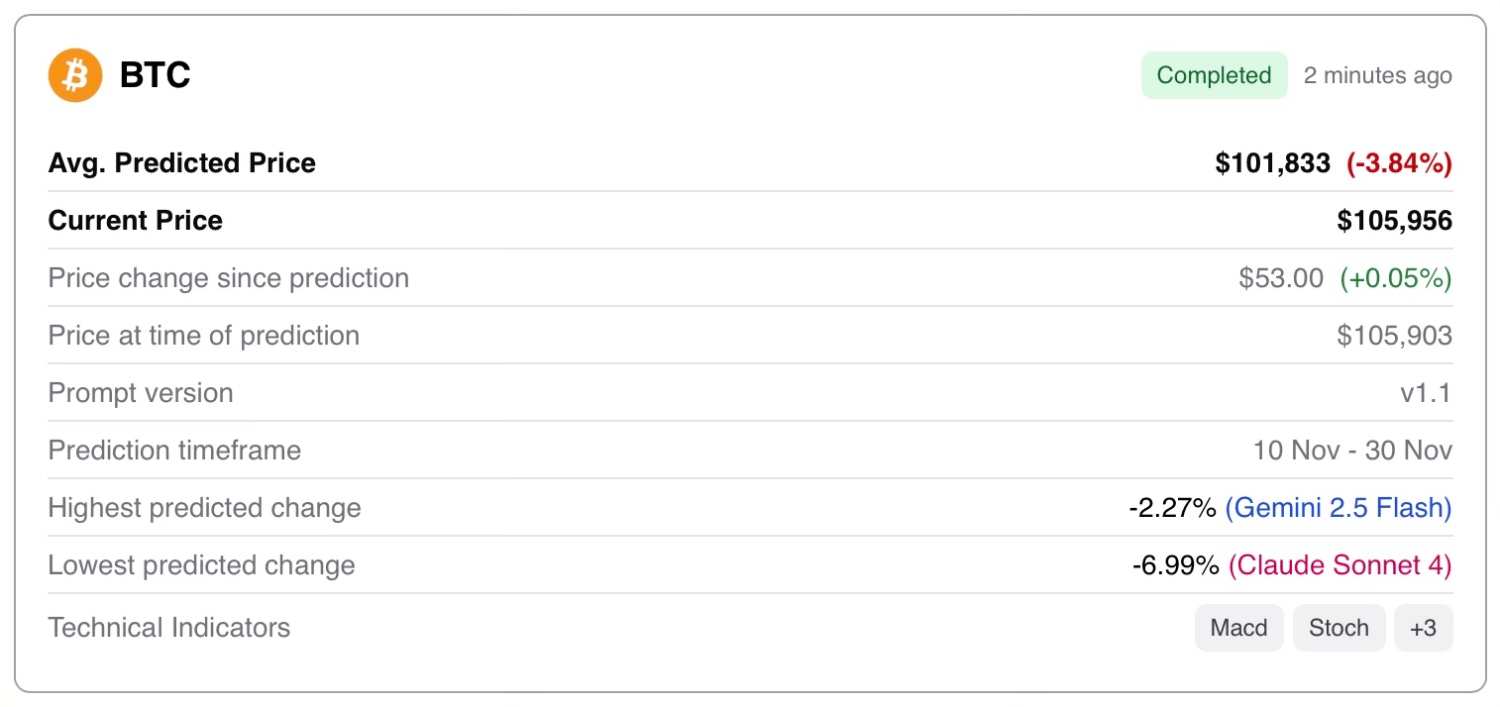Click the green Completed status badge
The width and height of the screenshot is (1500, 707).
click(x=1214, y=75)
